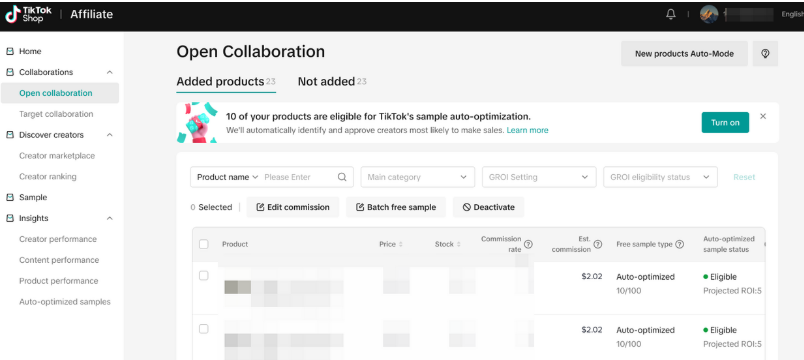Sort by Stock column arrows
804x360 pixels.
click(458, 245)
